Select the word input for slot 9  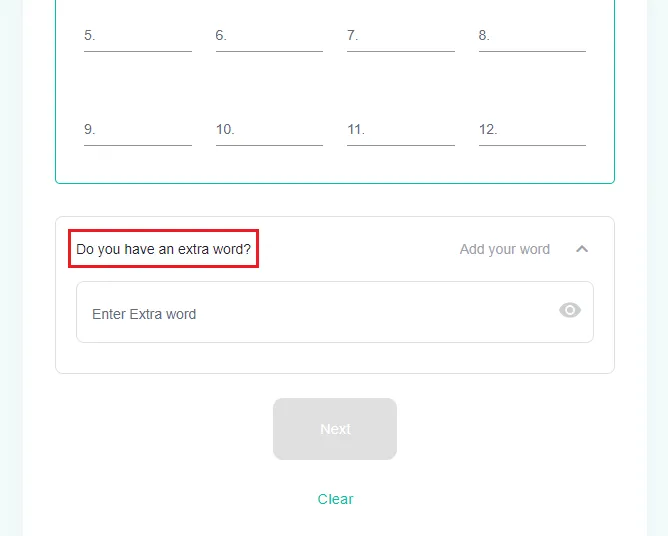(x=146, y=130)
